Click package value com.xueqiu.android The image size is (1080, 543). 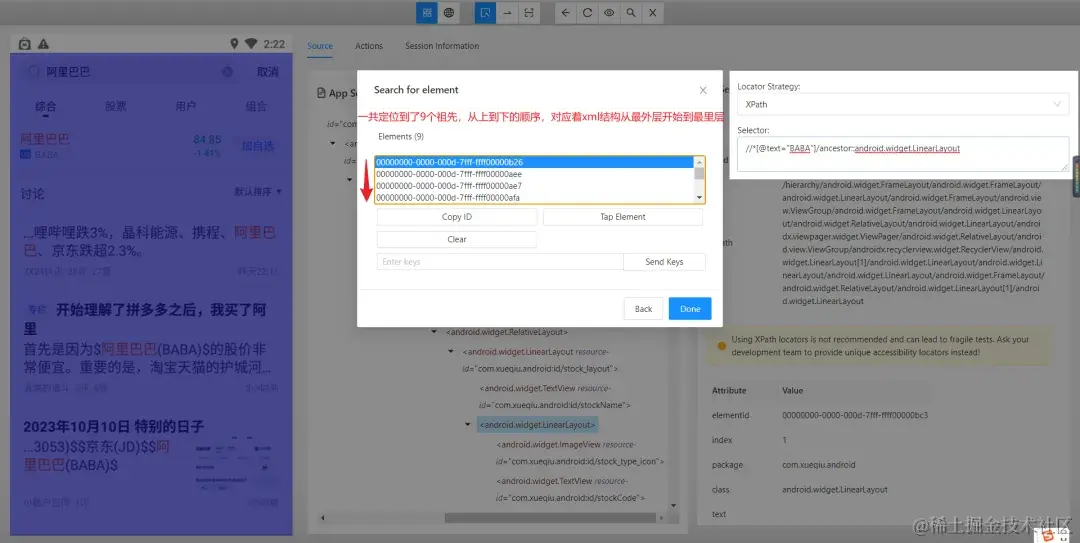(x=819, y=465)
